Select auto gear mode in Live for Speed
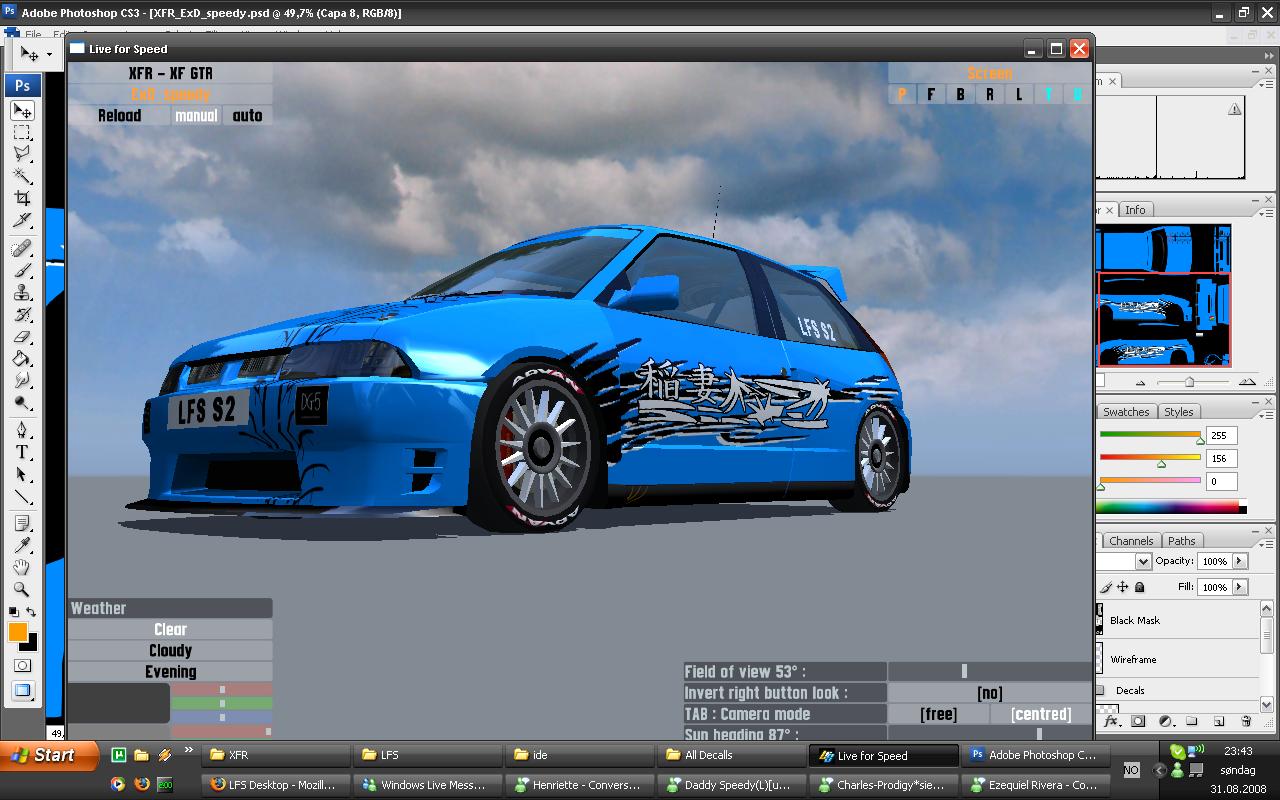The height and width of the screenshot is (800, 1280). 247,116
